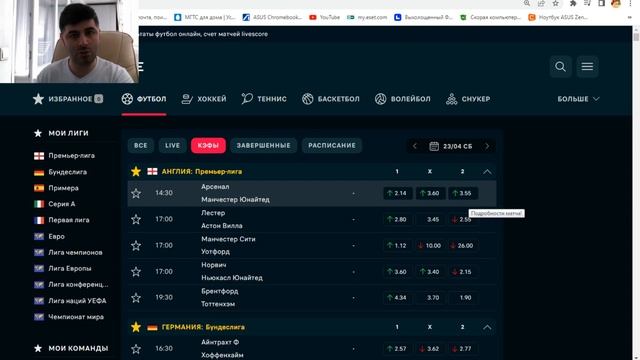Open ASUS Chromebook bookmark
The height and width of the screenshot is (360, 640).
[x=272, y=17]
